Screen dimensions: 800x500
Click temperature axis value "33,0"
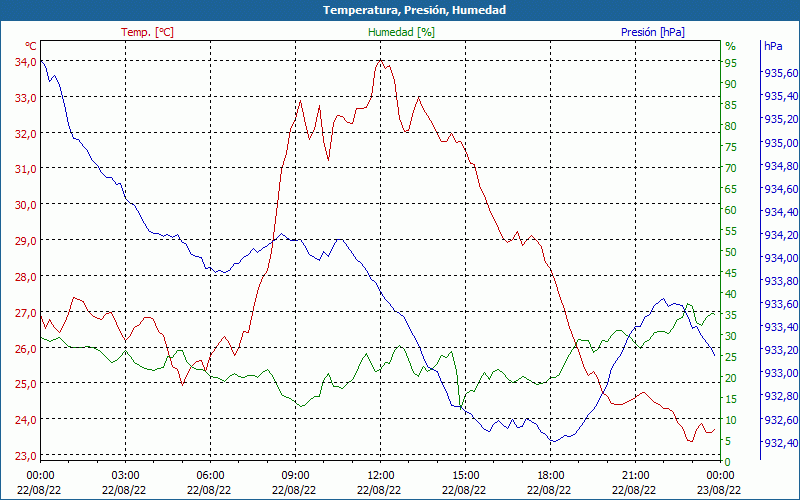(x=26, y=97)
